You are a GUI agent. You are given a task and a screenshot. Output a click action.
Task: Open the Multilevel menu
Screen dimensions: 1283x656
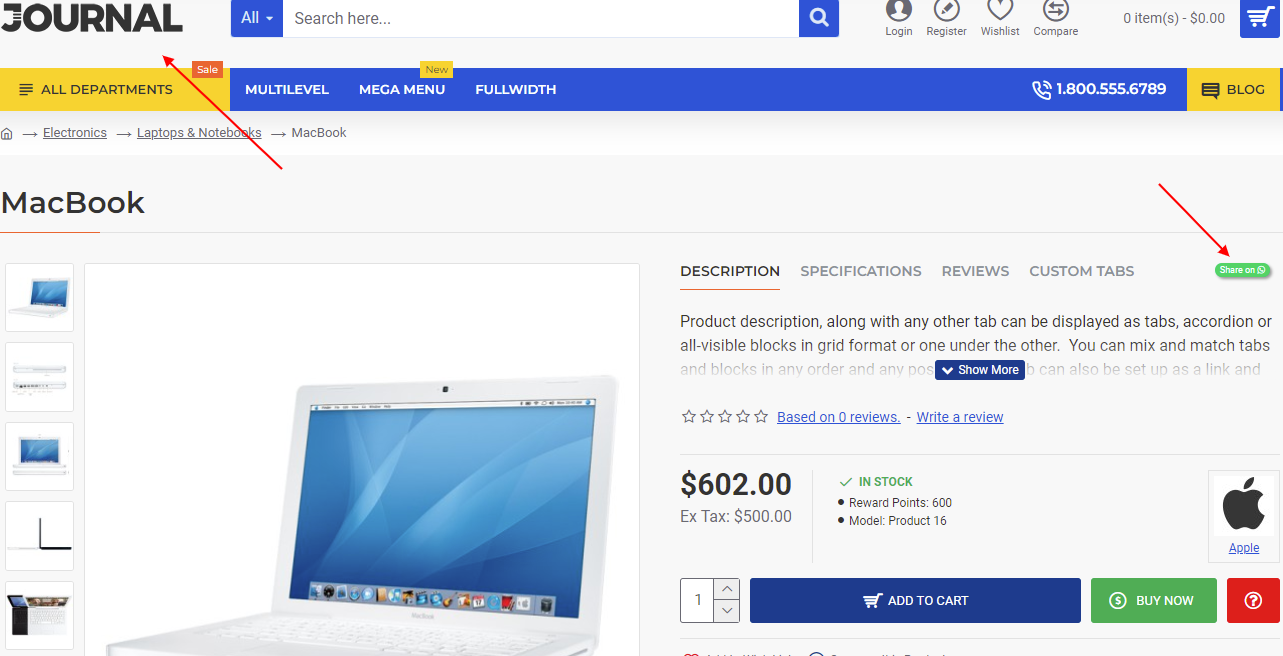[x=287, y=90]
